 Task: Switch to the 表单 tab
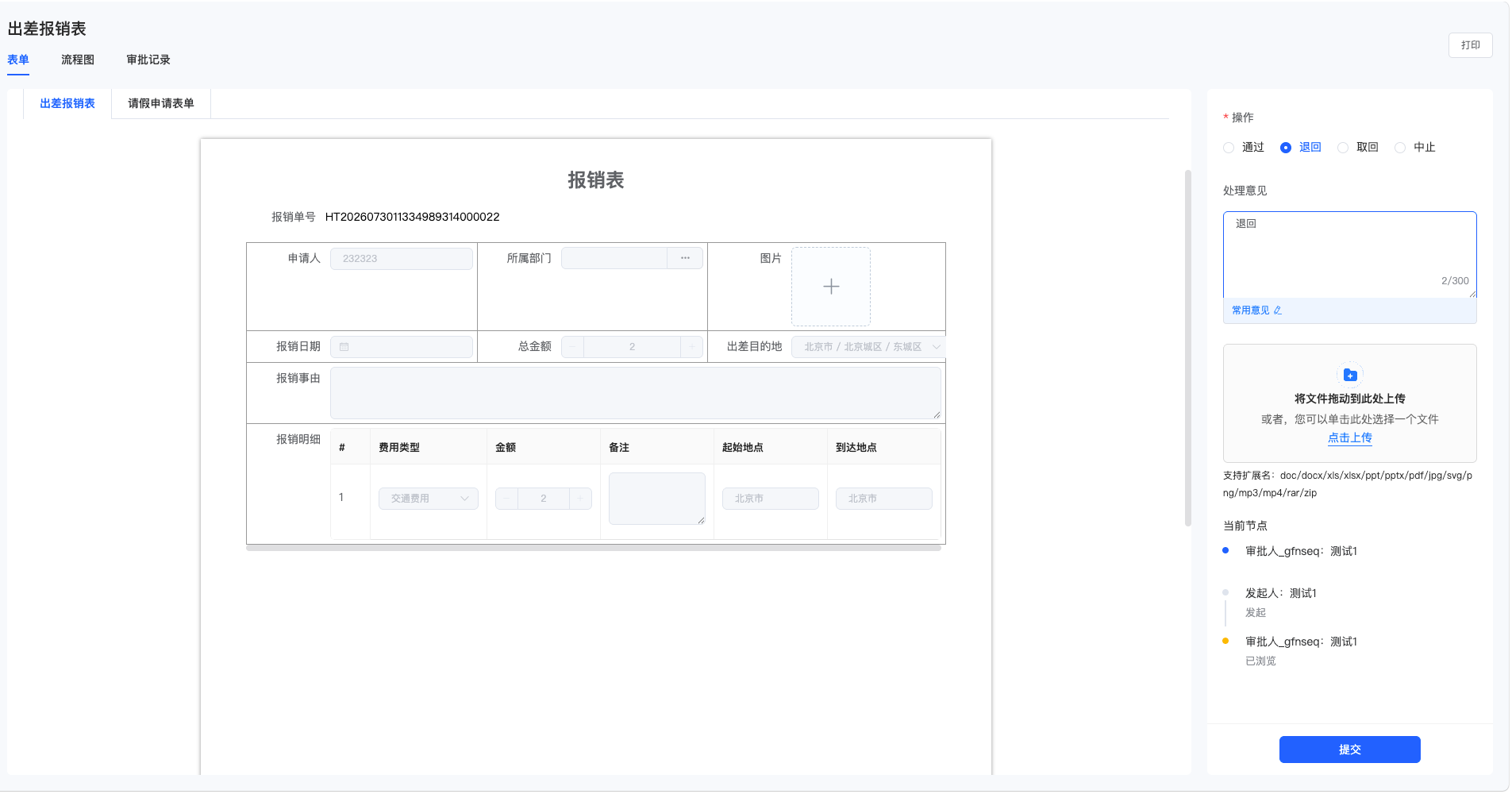[18, 60]
